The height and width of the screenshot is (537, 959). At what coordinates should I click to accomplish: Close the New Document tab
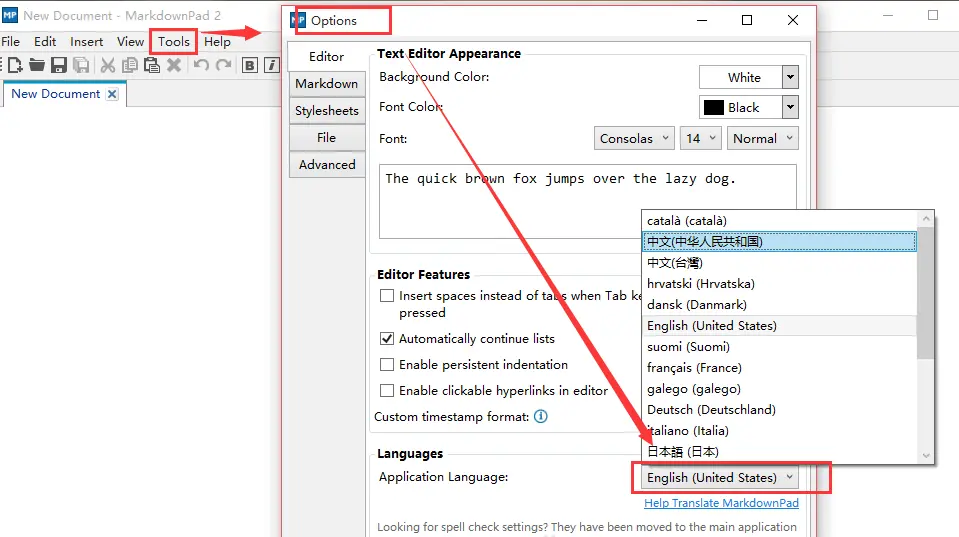click(112, 94)
